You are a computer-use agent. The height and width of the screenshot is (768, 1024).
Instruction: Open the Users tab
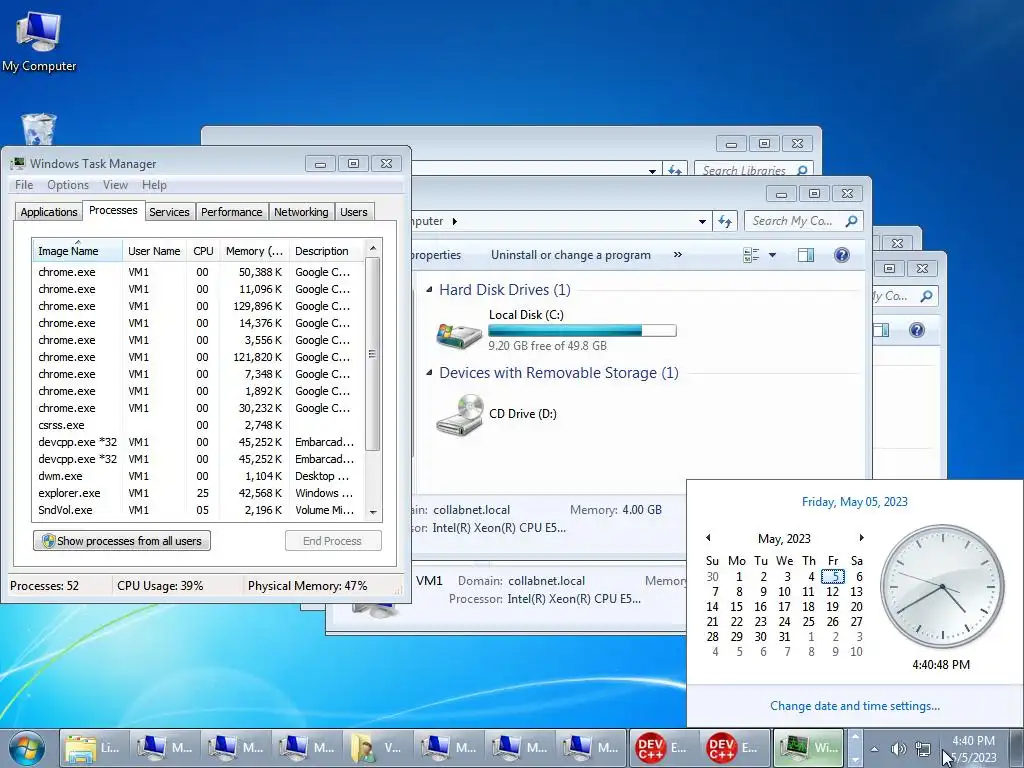tap(354, 212)
